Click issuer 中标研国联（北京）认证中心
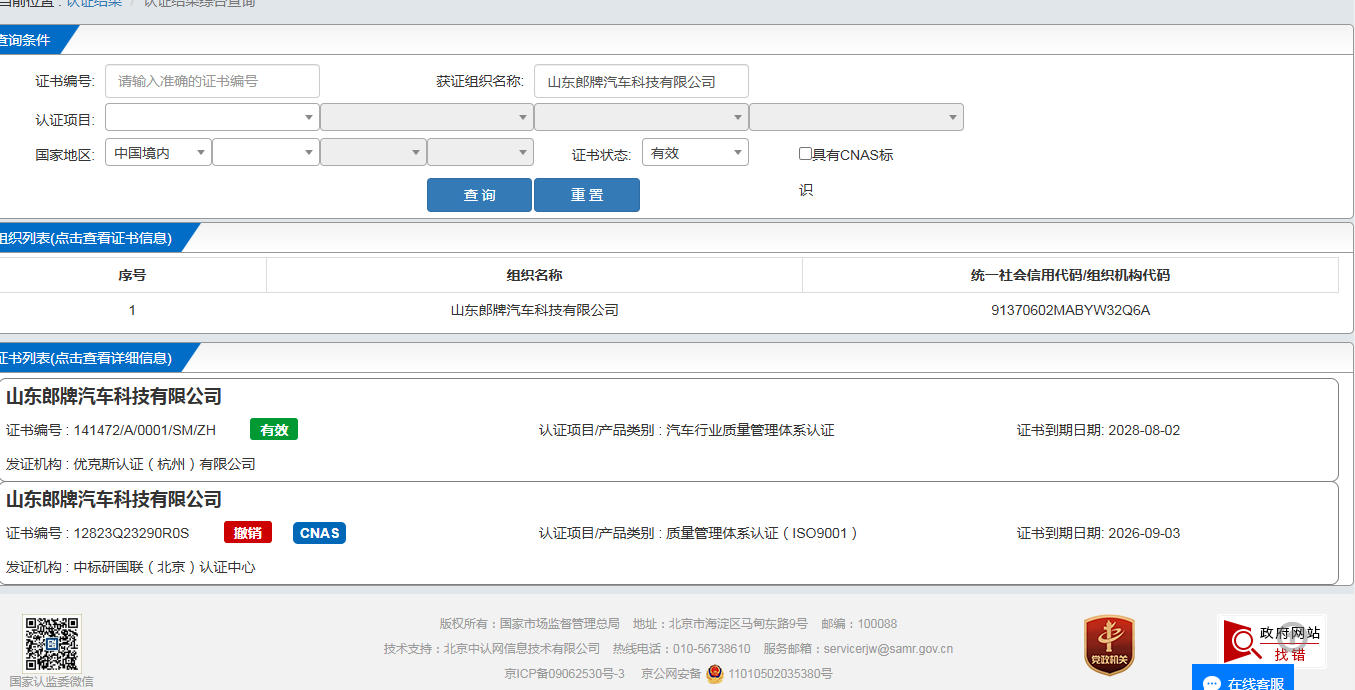Screen dimensions: 1355x690 (165, 568)
